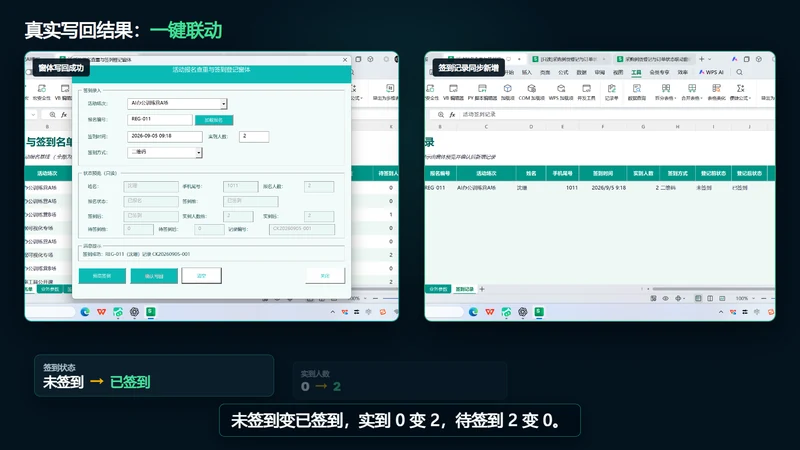Click the search magnifier in the right window ribbon
The height and width of the screenshot is (450, 800).
[x=739, y=72]
